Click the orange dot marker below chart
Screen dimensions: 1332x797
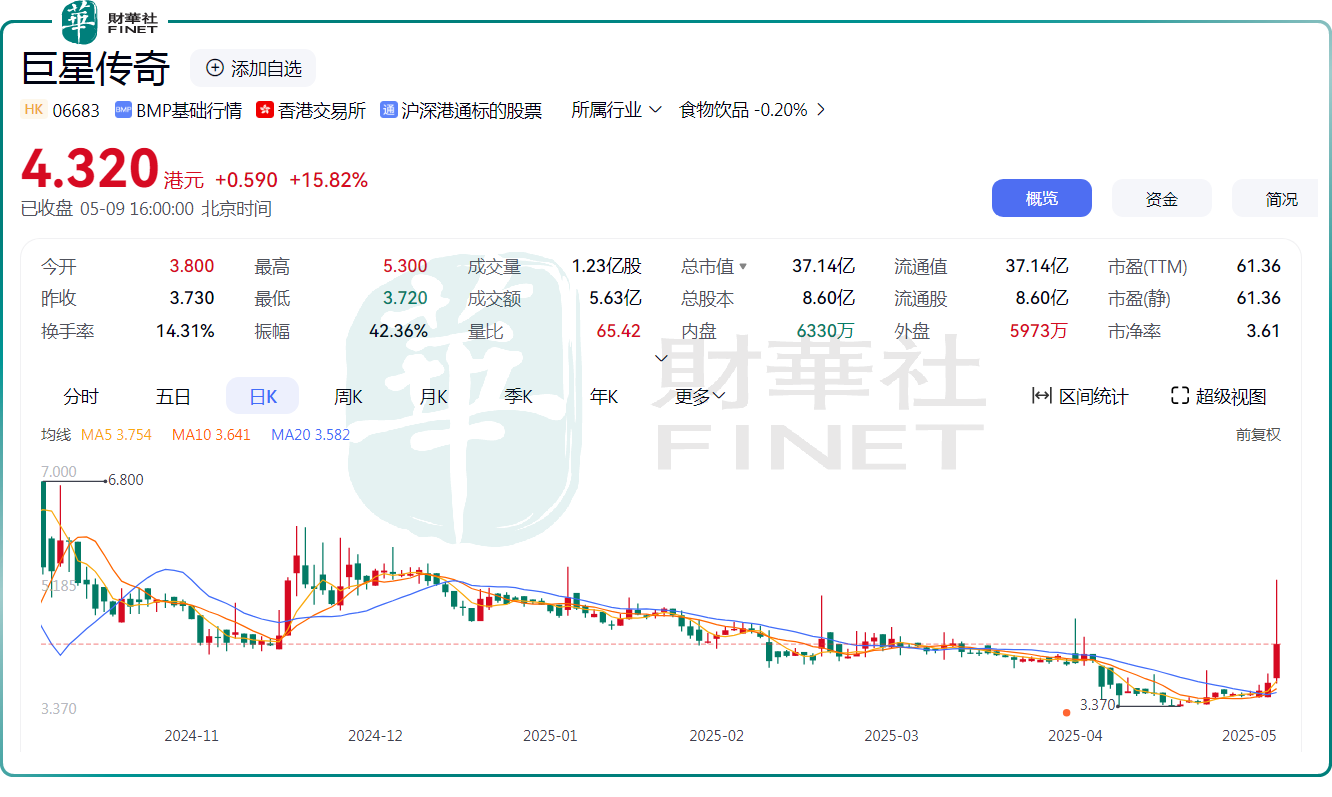[x=1066, y=712]
